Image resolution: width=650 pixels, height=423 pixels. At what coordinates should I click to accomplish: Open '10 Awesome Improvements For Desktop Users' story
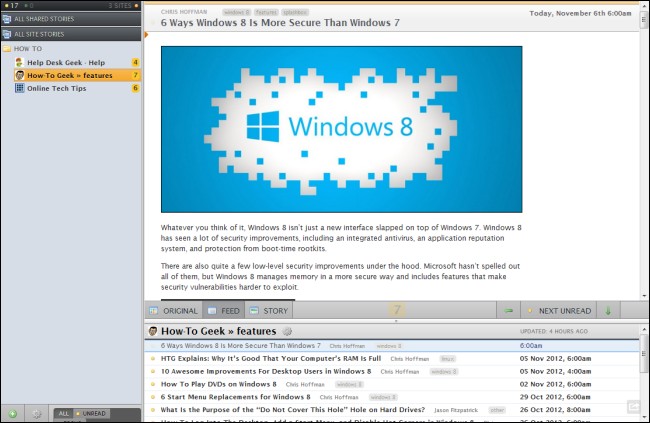click(266, 372)
